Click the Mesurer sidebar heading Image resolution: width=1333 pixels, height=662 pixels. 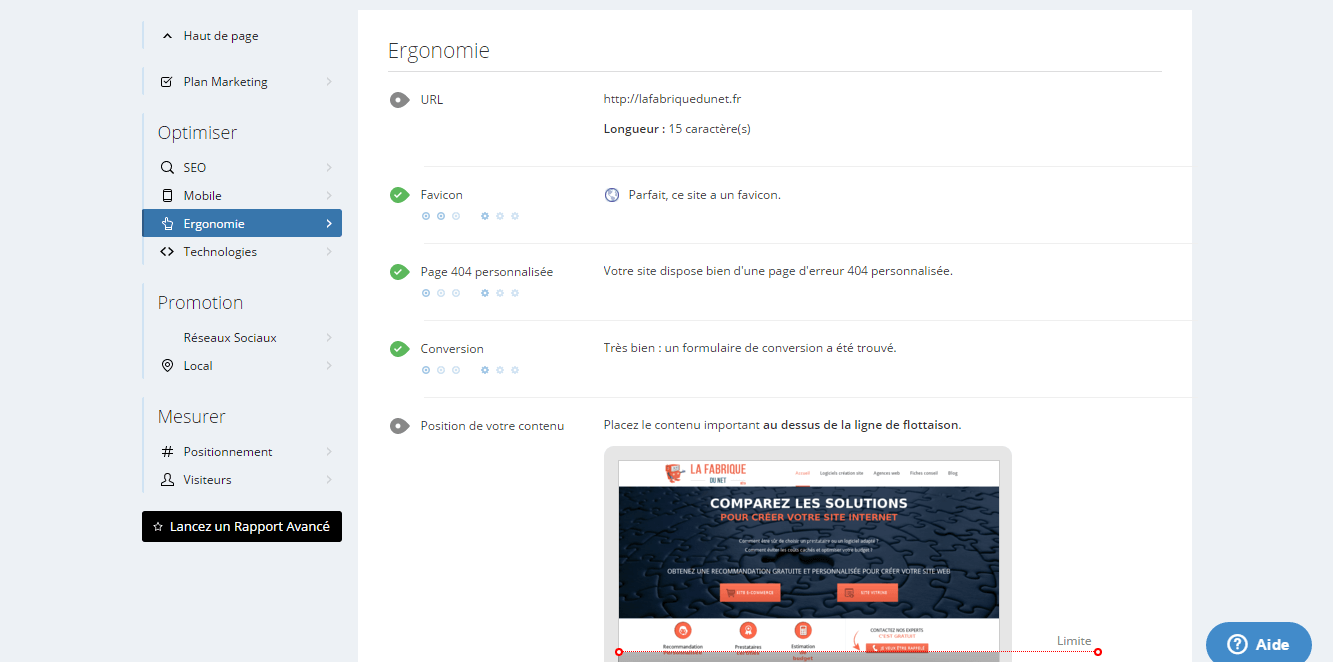pos(191,417)
